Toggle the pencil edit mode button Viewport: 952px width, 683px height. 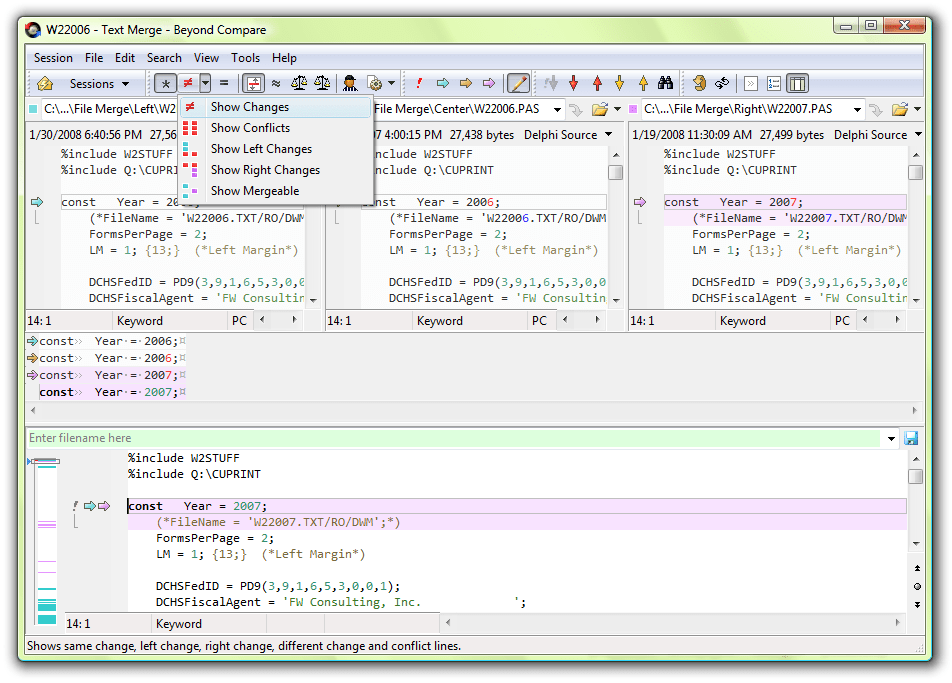(518, 83)
